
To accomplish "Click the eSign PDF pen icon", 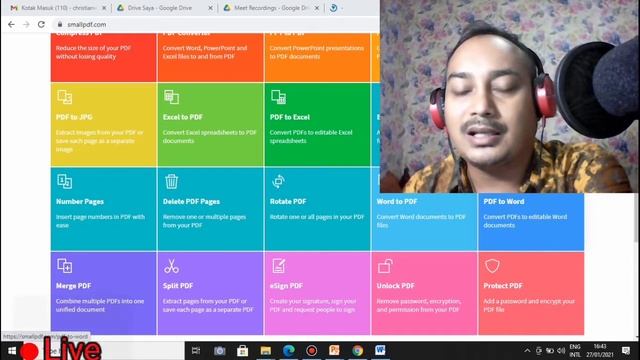I will (278, 266).
